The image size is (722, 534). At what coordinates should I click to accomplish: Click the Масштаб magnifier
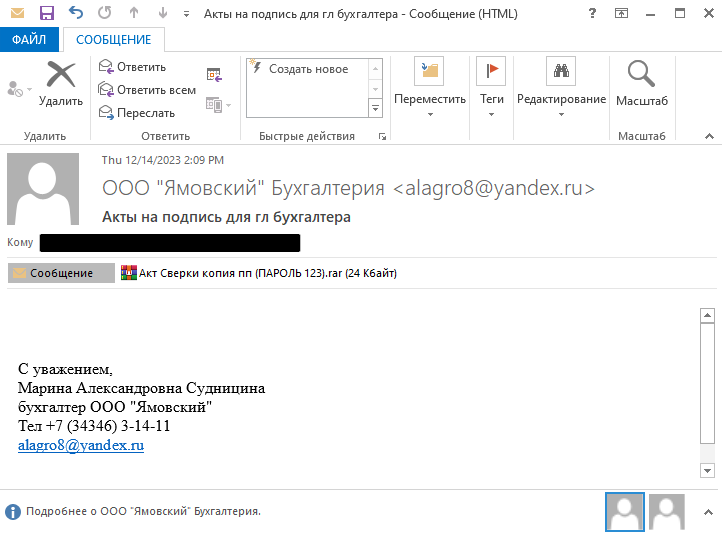(x=642, y=83)
